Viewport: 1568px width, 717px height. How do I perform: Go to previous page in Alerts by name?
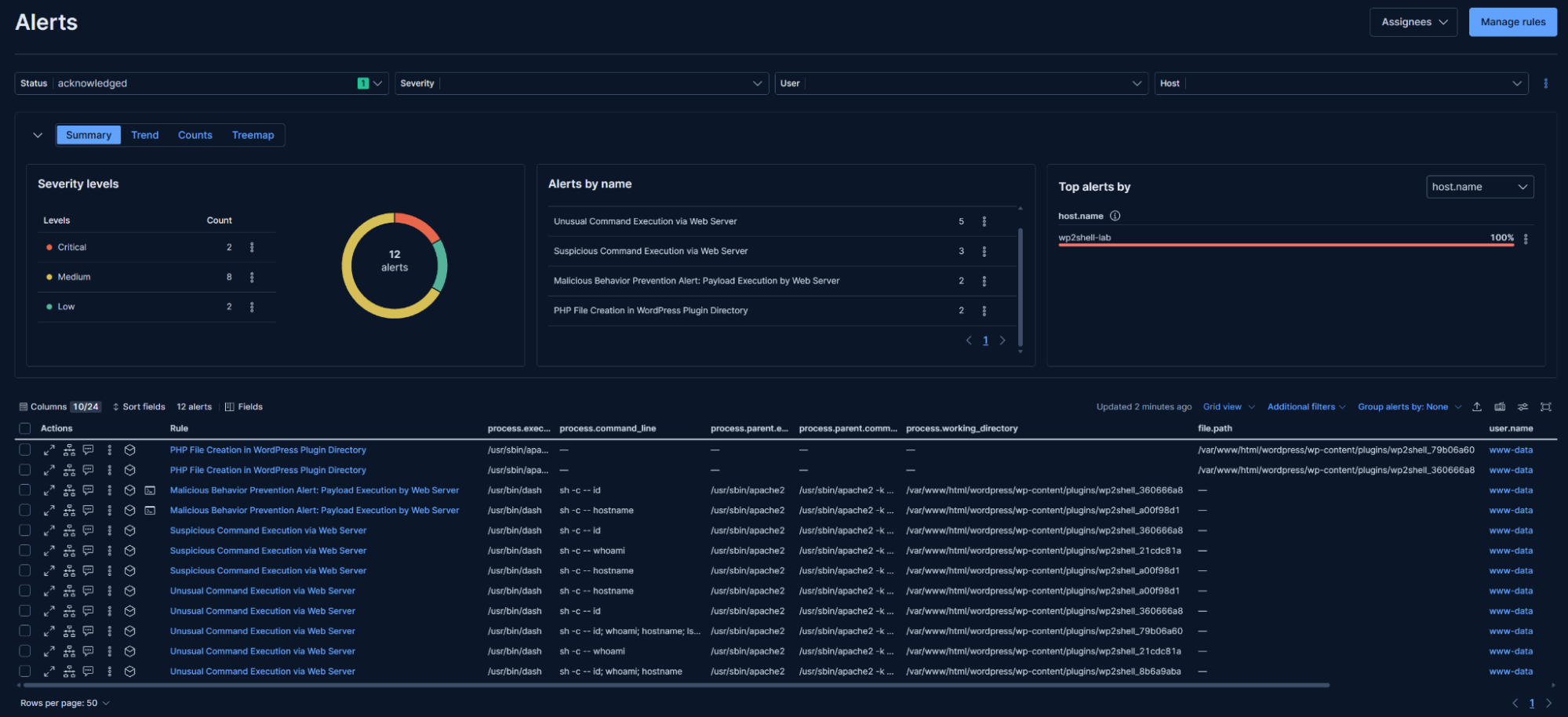point(969,340)
